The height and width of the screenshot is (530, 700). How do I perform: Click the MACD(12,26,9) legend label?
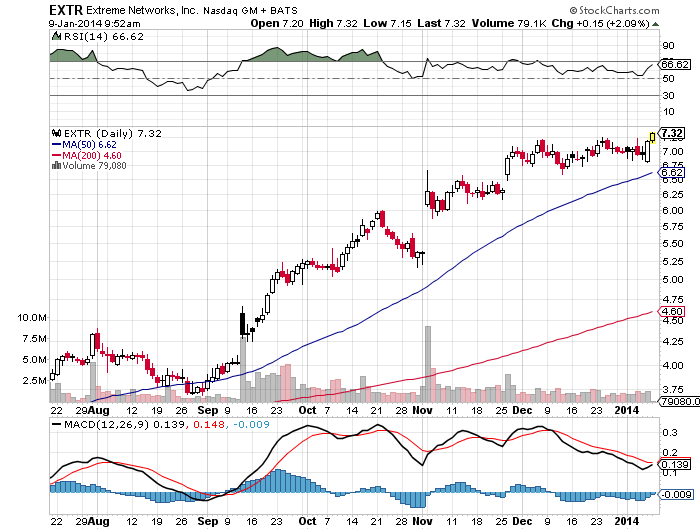click(106, 424)
